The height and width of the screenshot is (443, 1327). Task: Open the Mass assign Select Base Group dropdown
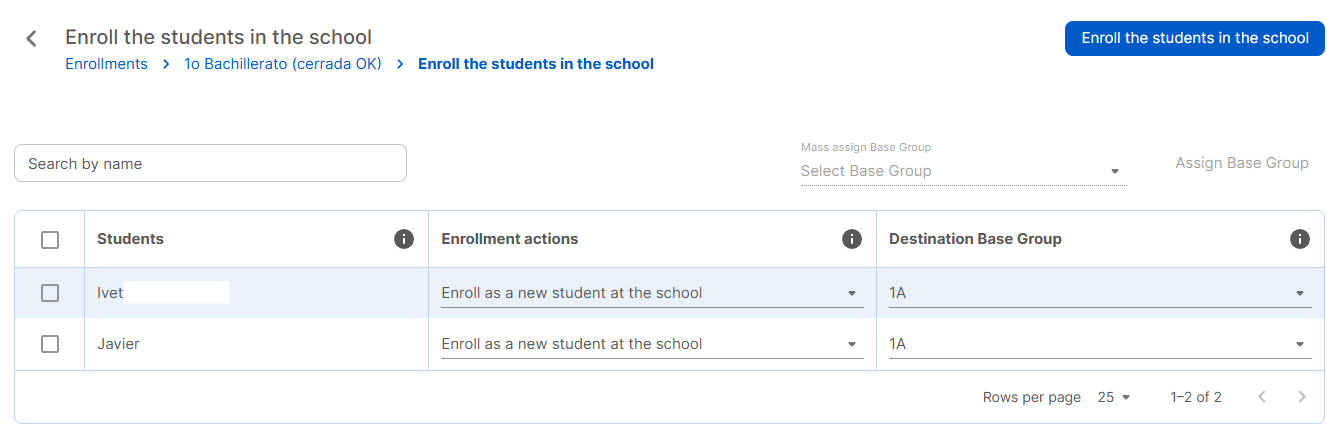click(x=963, y=171)
